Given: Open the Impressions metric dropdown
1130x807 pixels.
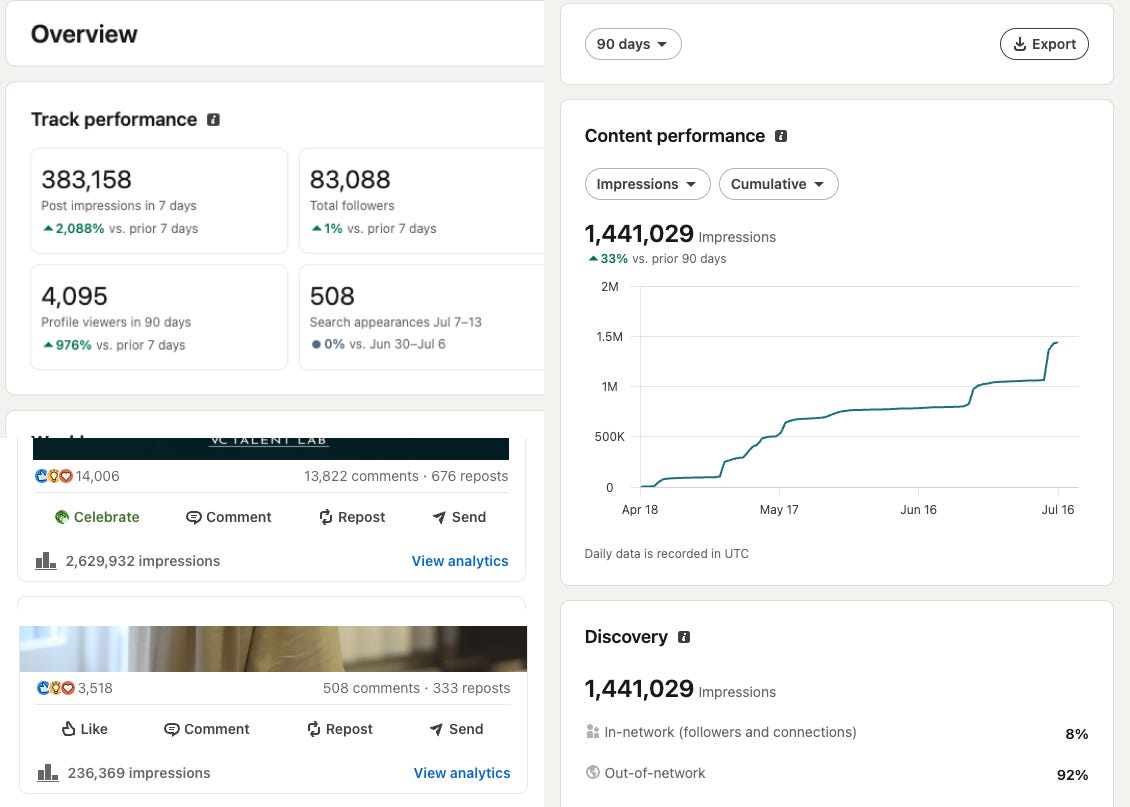Looking at the screenshot, I should click(x=647, y=184).
